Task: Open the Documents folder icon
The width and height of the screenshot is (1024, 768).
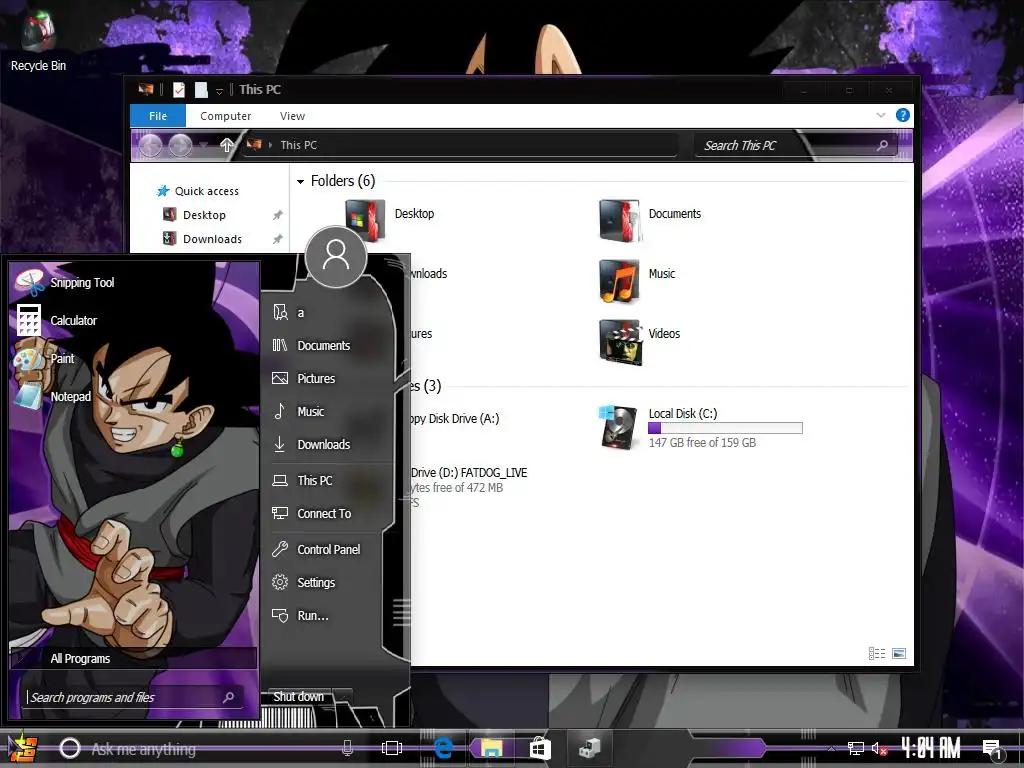Action: point(619,220)
